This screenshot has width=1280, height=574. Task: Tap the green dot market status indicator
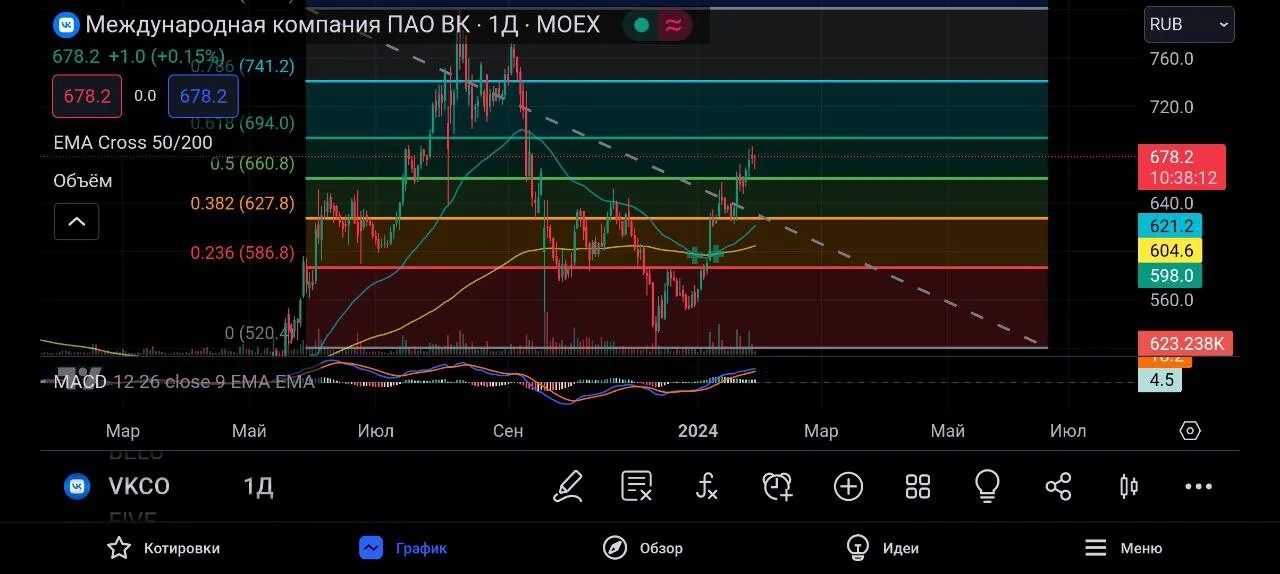641,26
